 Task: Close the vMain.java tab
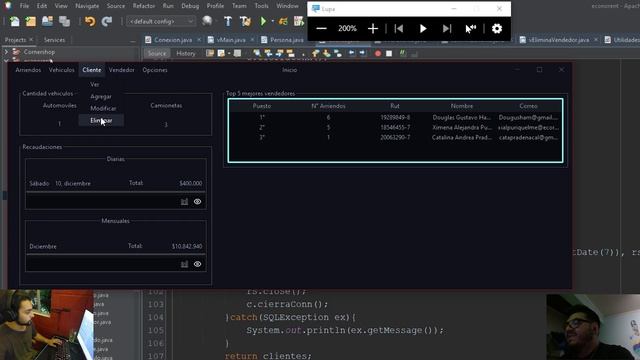pos(252,40)
